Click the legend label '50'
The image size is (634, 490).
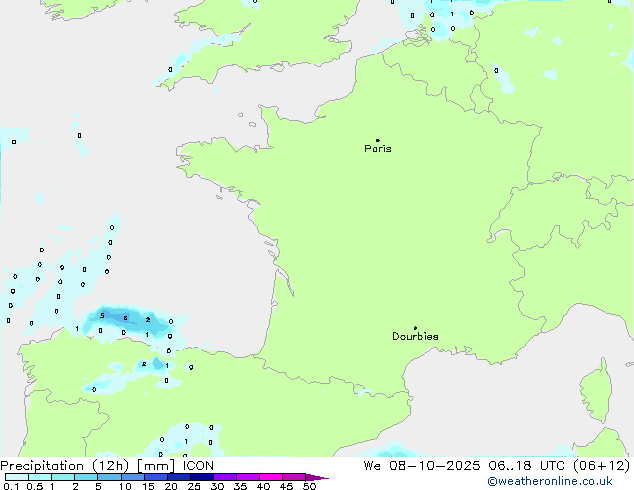tap(309, 486)
